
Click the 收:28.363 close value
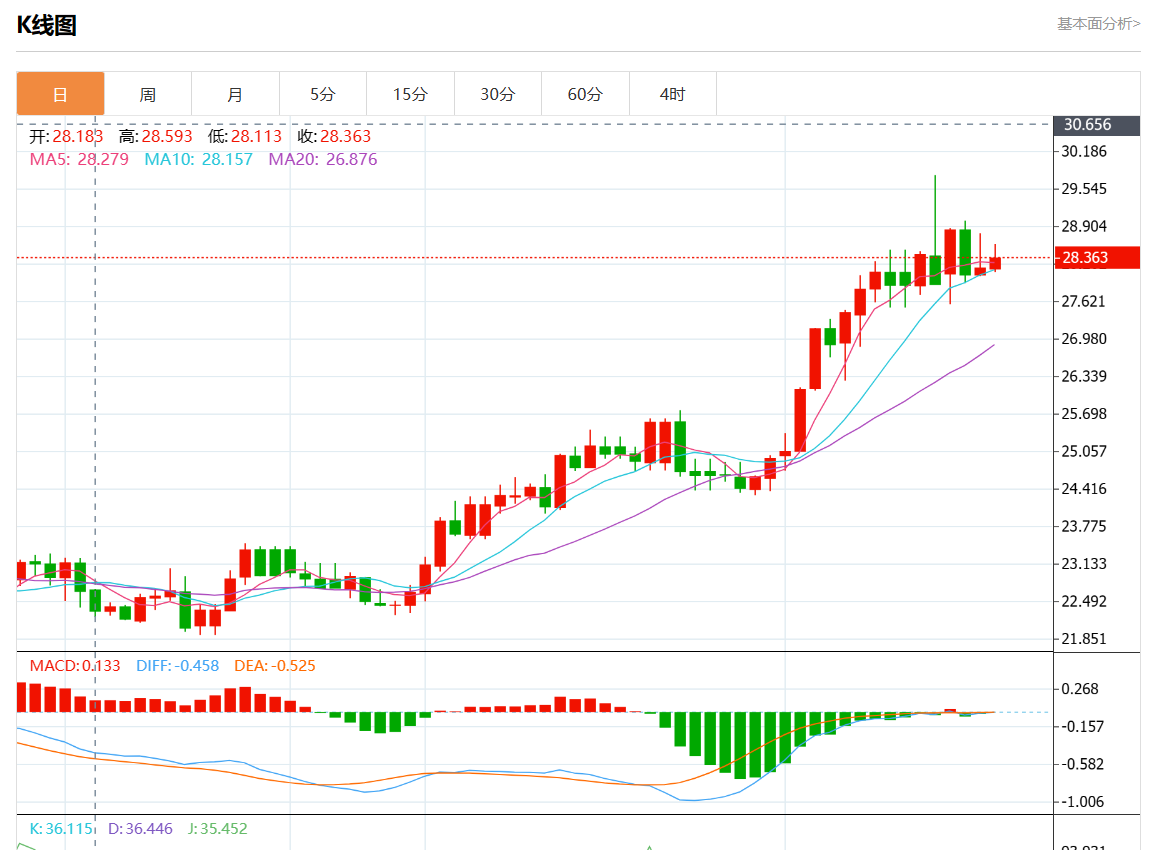coord(334,137)
